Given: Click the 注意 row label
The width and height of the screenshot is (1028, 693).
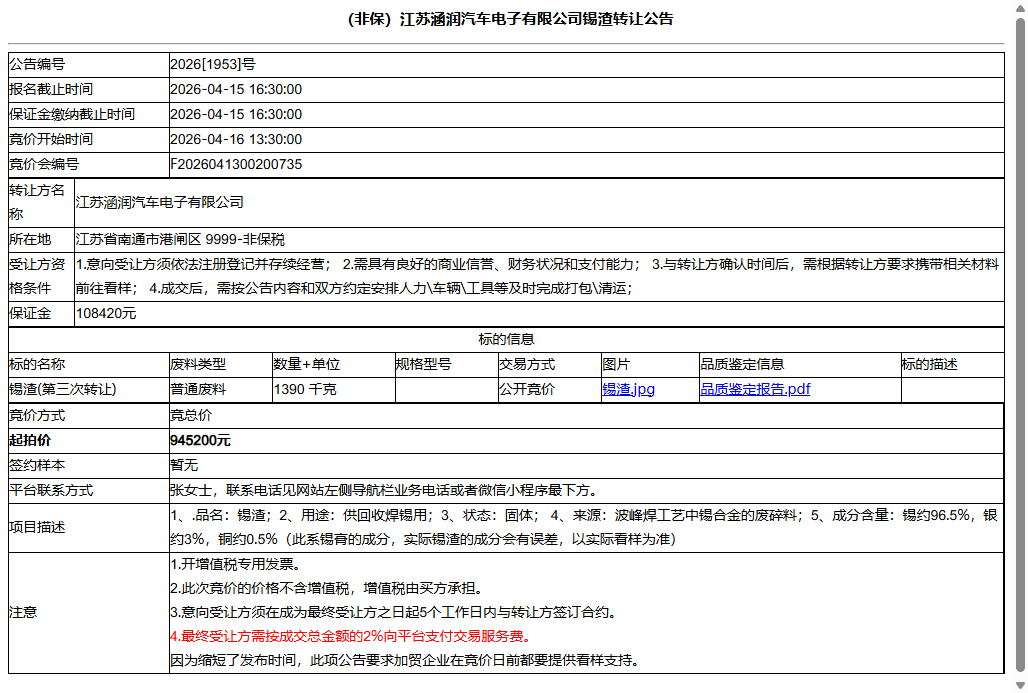Looking at the screenshot, I should 24,612.
